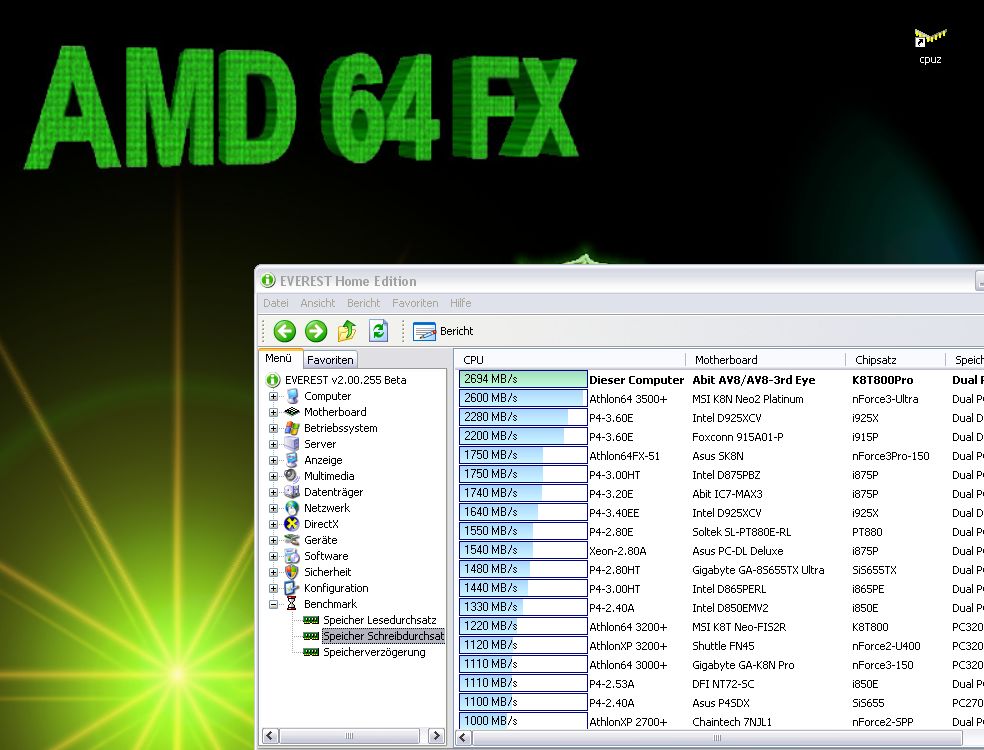Select the Motherboard tree icon

point(292,412)
